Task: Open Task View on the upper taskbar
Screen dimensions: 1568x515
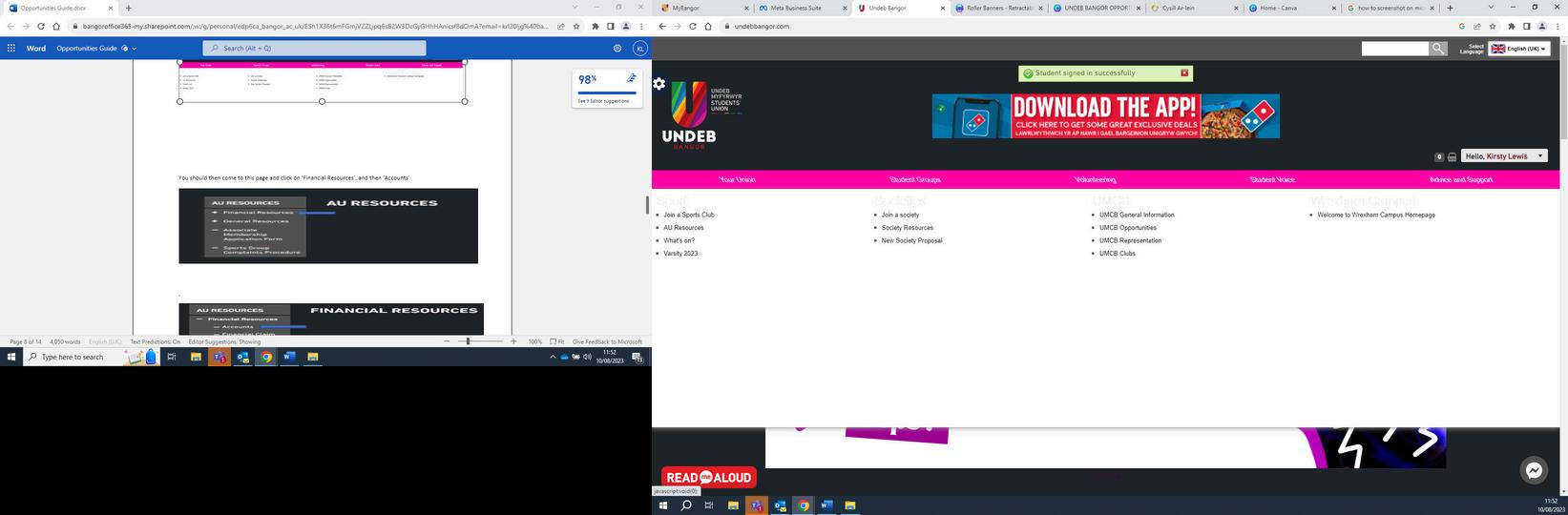Action: click(172, 357)
